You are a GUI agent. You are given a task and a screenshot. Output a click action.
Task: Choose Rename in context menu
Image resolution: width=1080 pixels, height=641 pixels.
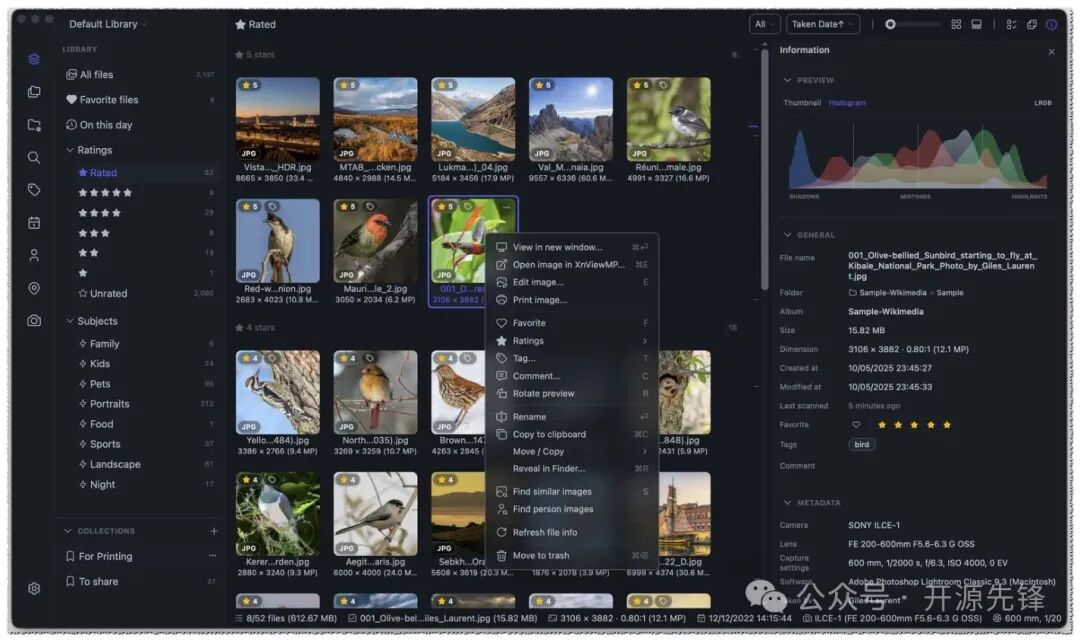pos(572,417)
